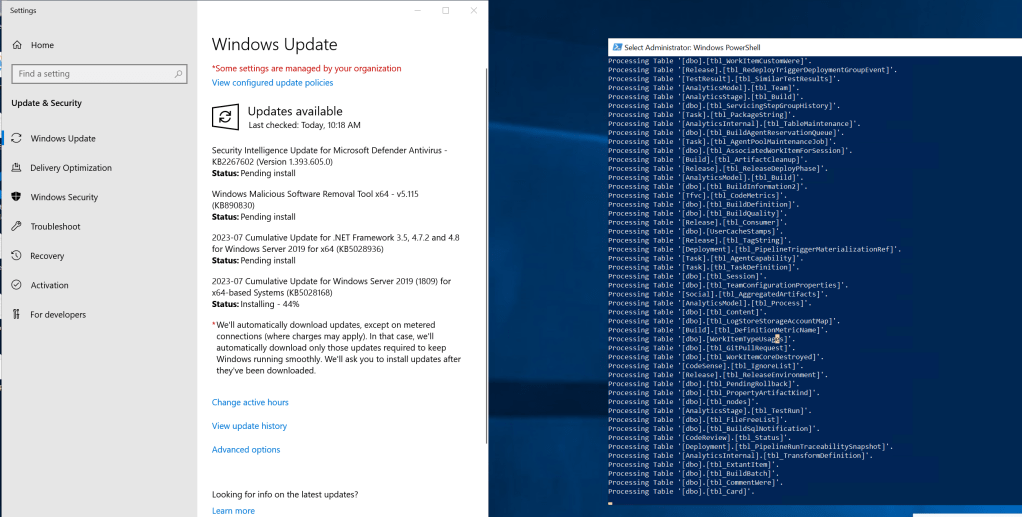Maximize the Settings window

[446, 10]
